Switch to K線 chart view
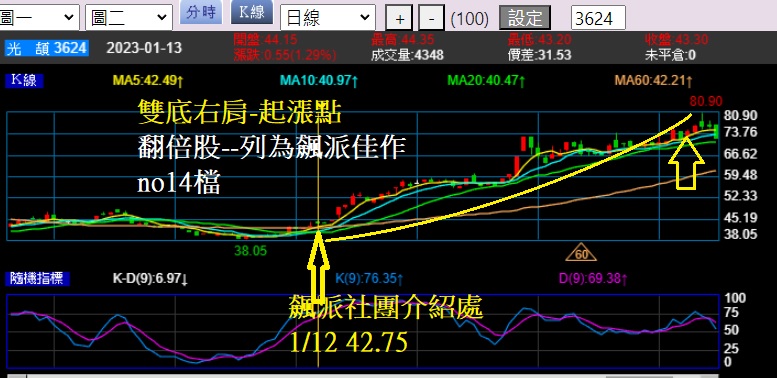Screen dimensions: 777x378 click(x=252, y=12)
